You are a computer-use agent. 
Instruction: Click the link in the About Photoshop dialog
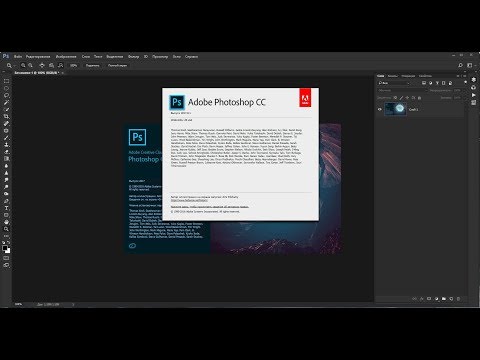pos(189,200)
